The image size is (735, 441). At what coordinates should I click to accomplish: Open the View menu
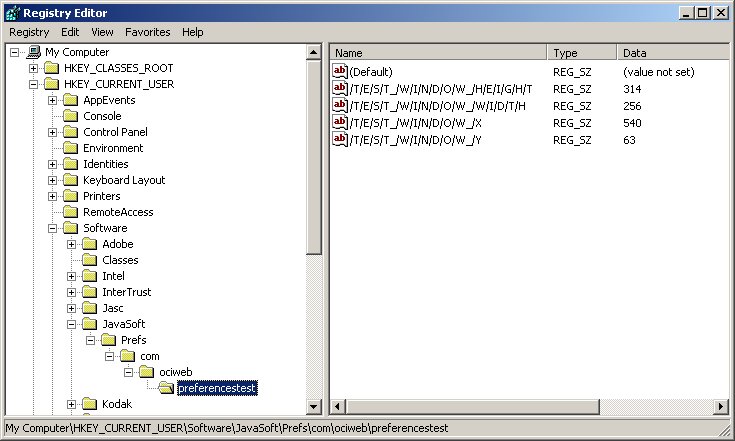[x=102, y=32]
